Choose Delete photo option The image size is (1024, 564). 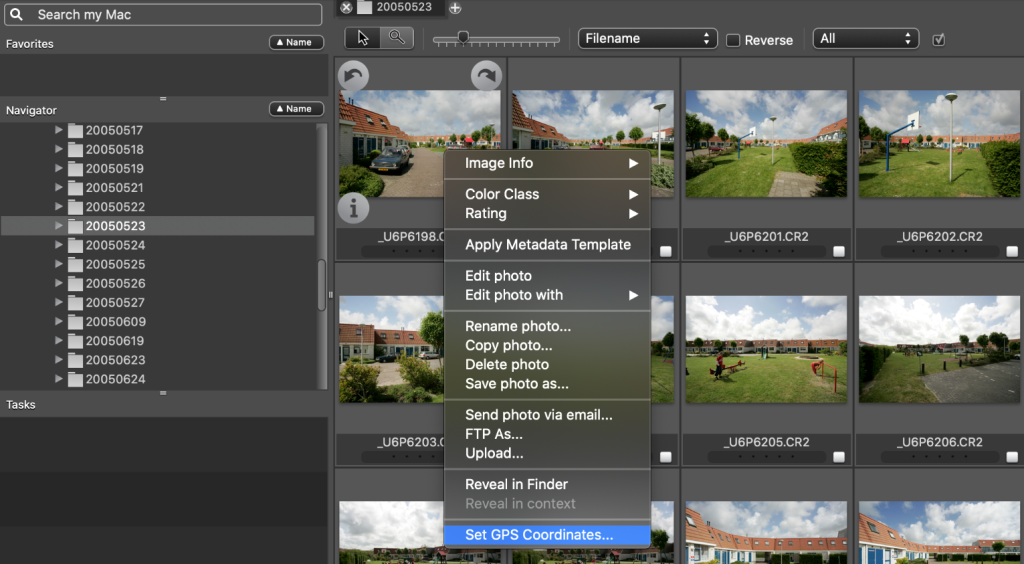pos(547,364)
